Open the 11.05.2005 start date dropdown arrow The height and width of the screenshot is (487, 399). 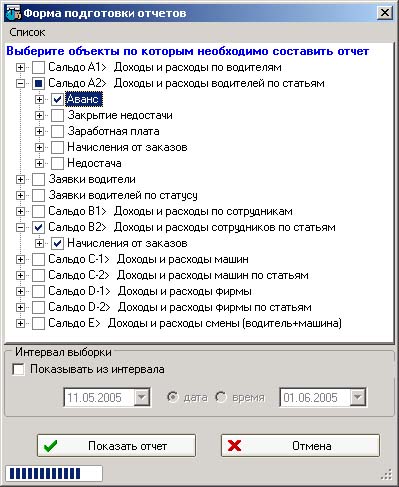tap(142, 397)
